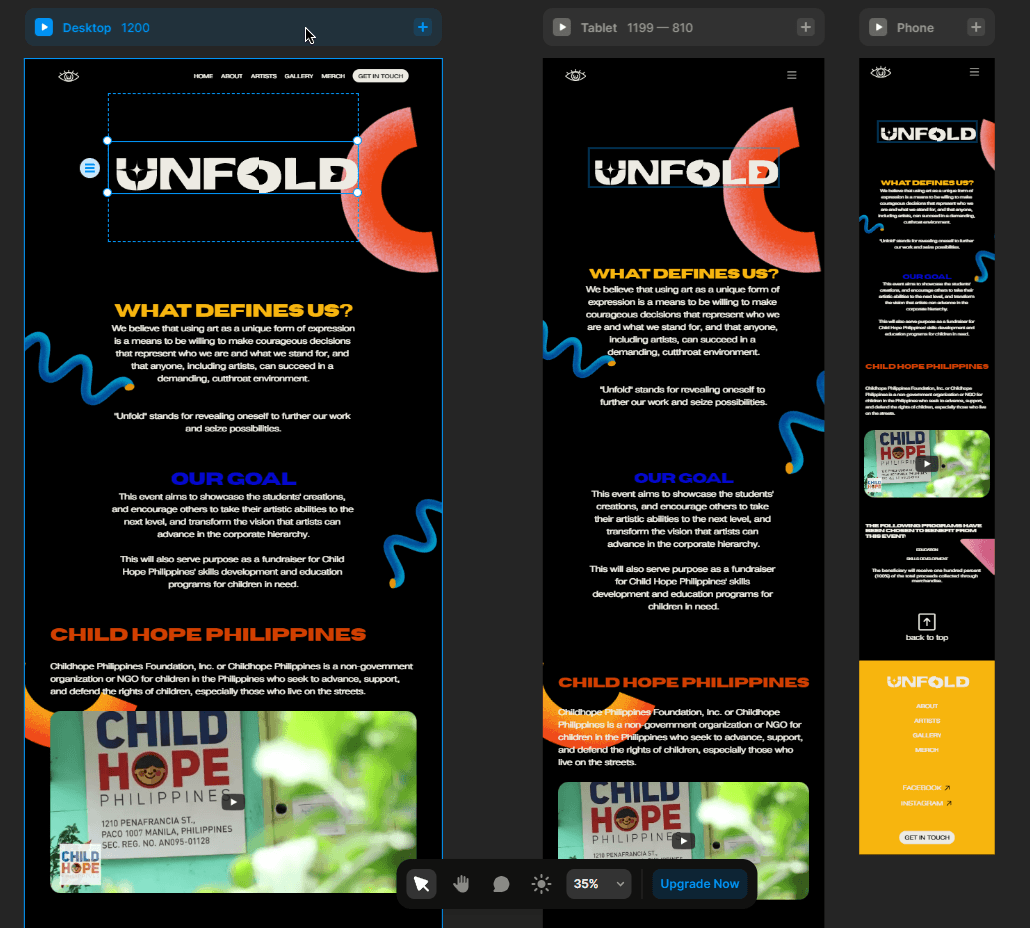
Task: Click MERCH in the Desktop nav
Action: click(333, 76)
